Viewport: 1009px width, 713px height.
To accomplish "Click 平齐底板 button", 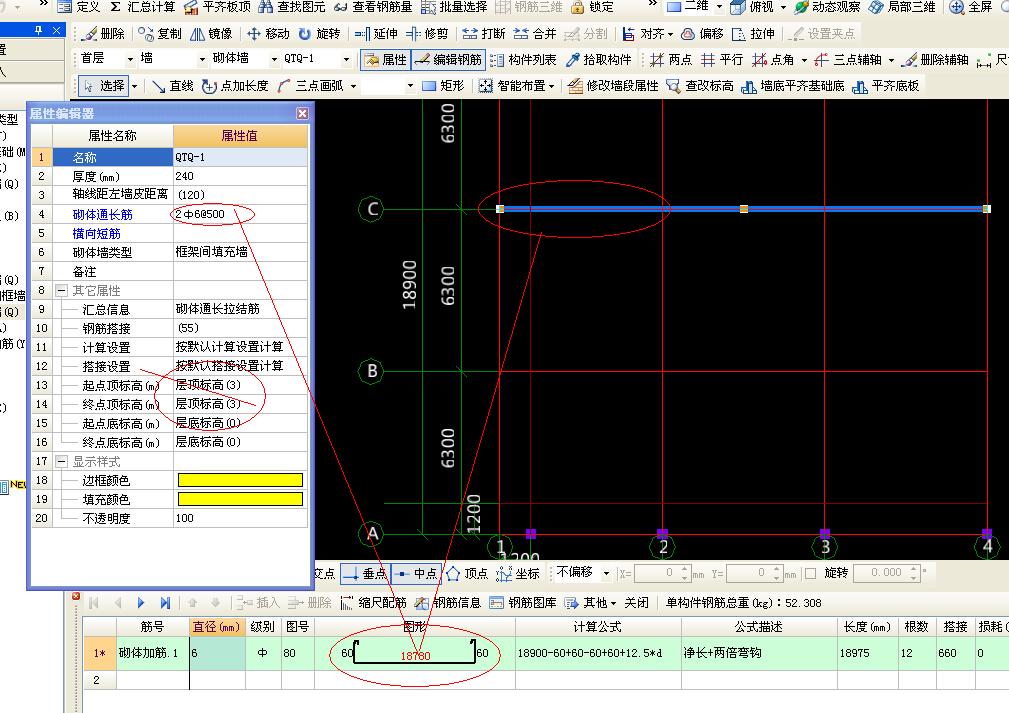I will pyautogui.click(x=885, y=86).
